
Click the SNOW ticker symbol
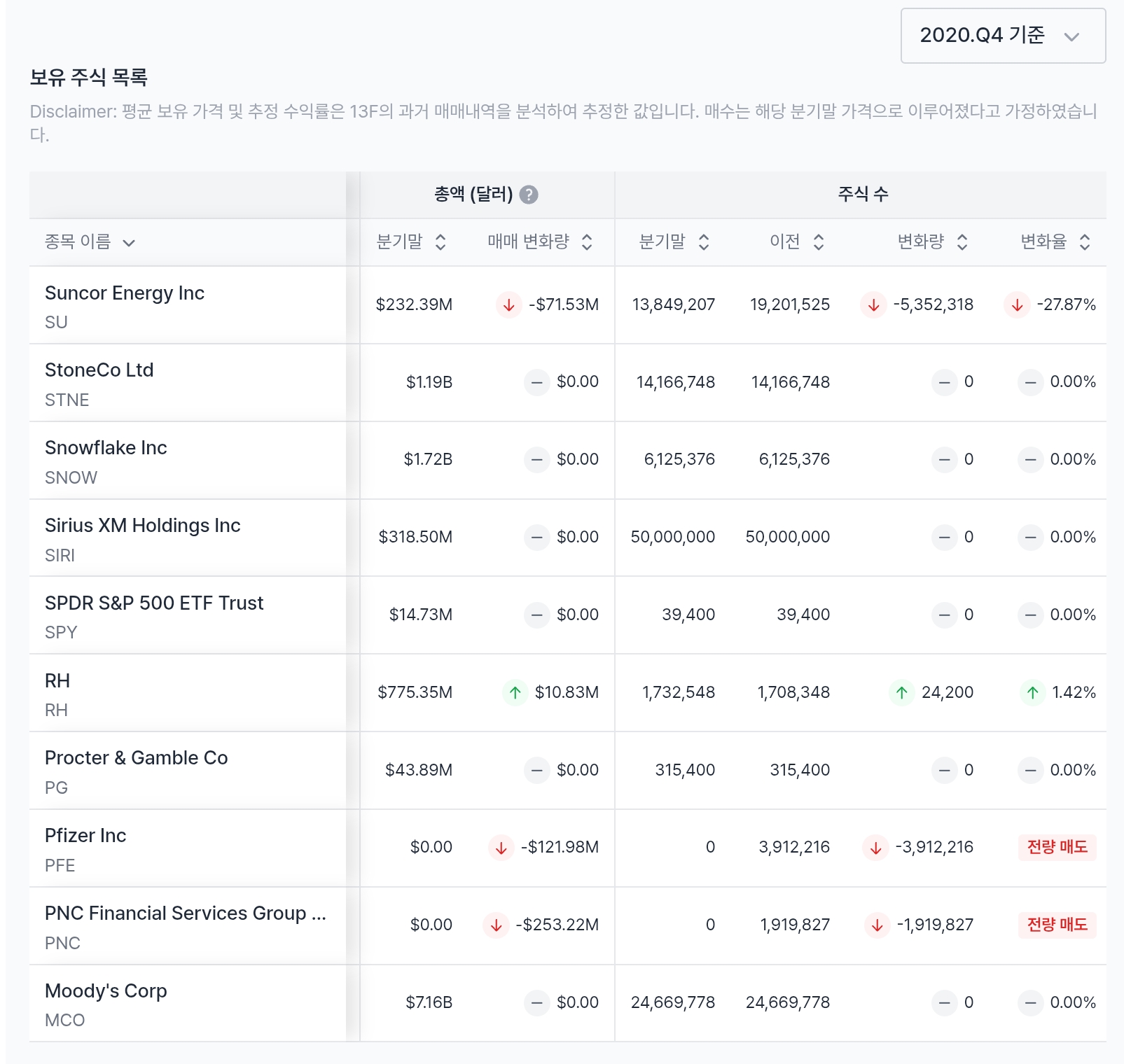[x=71, y=478]
